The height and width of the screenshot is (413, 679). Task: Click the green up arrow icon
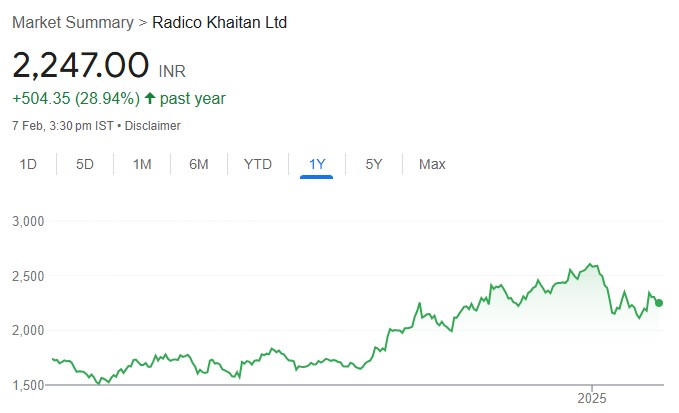tap(150, 98)
